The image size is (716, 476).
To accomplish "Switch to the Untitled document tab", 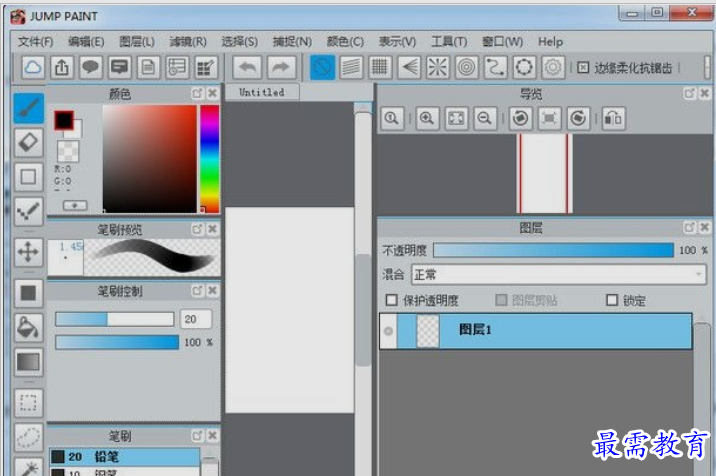I will pyautogui.click(x=262, y=92).
